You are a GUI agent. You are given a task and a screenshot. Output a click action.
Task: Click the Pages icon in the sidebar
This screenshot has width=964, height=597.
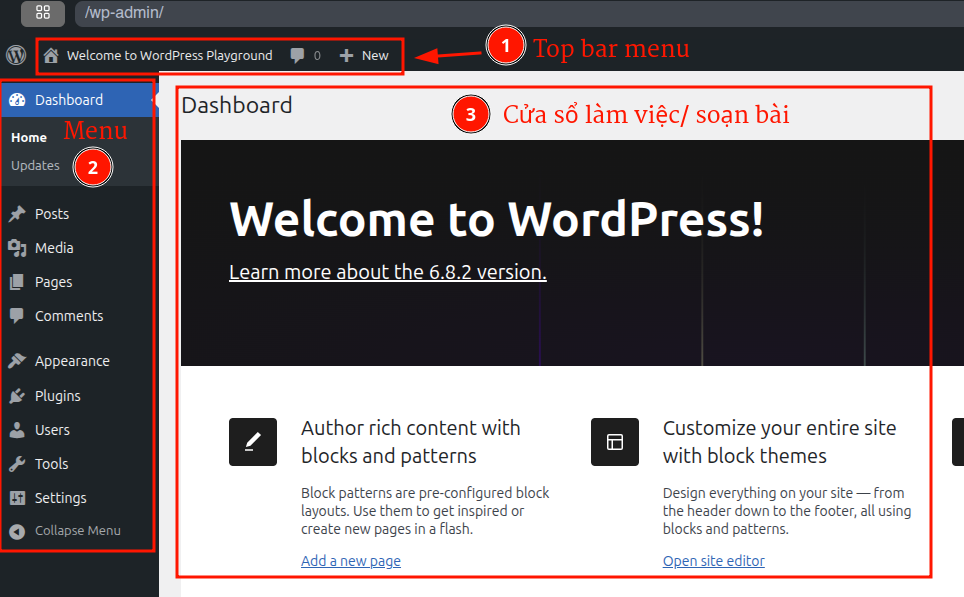coord(17,282)
